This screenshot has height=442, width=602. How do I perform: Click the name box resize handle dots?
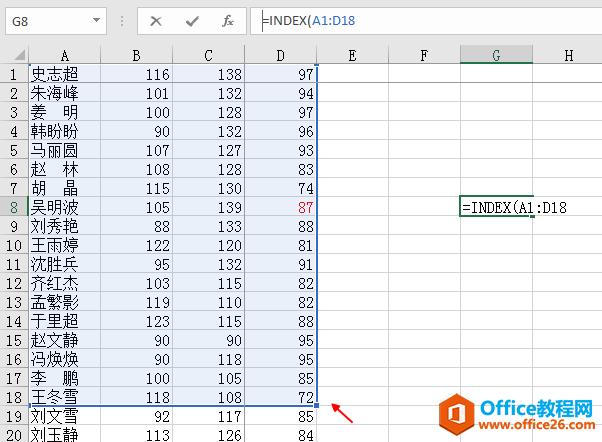121,20
